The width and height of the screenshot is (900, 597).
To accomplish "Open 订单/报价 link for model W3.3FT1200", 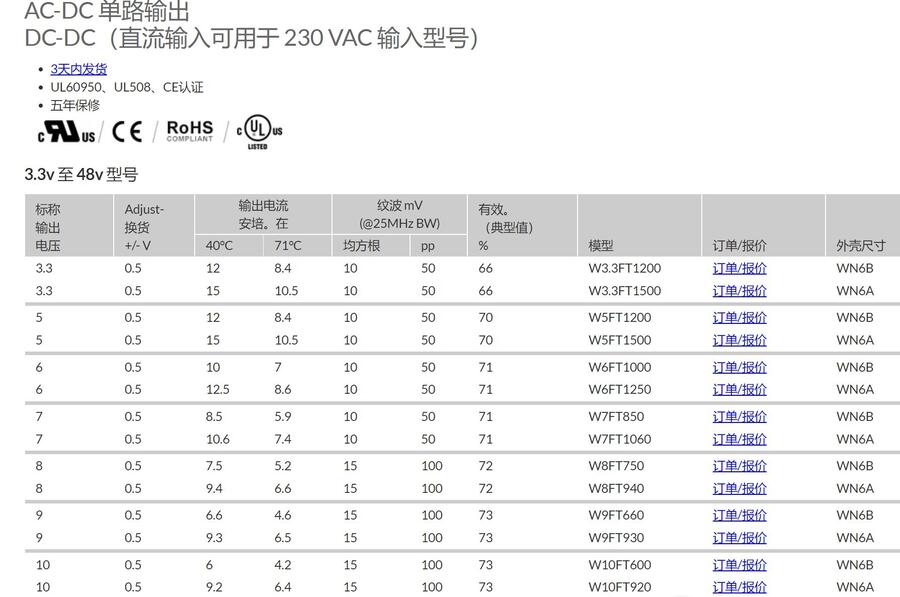I will coord(739,268).
